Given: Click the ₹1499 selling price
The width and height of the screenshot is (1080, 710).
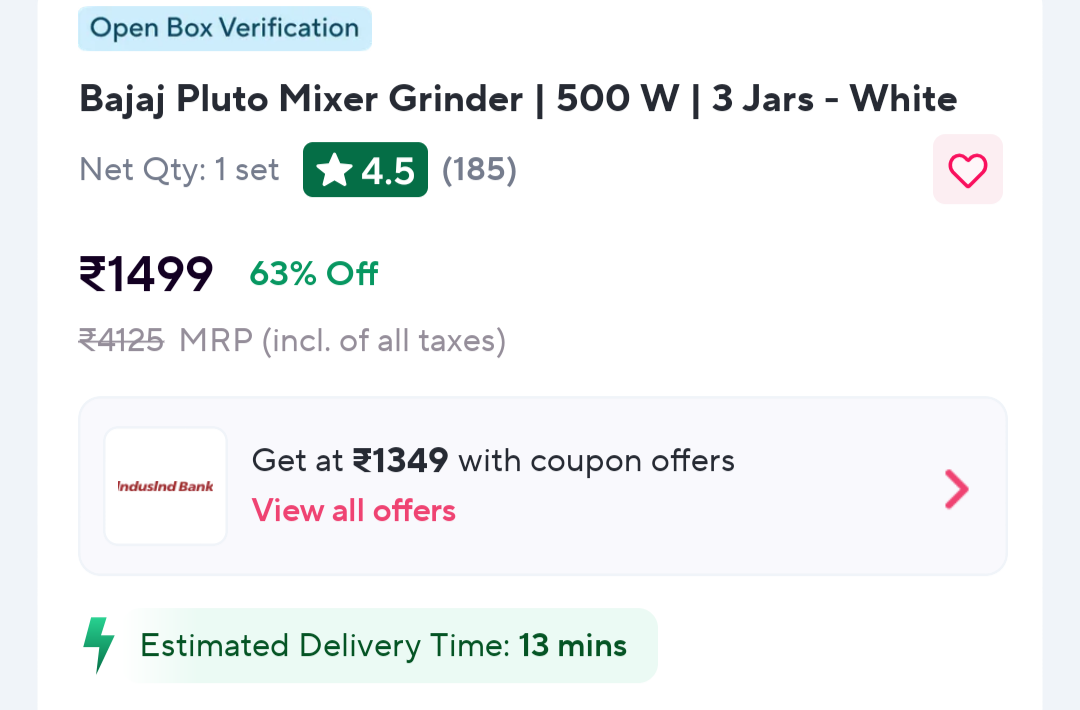Looking at the screenshot, I should click(x=146, y=274).
